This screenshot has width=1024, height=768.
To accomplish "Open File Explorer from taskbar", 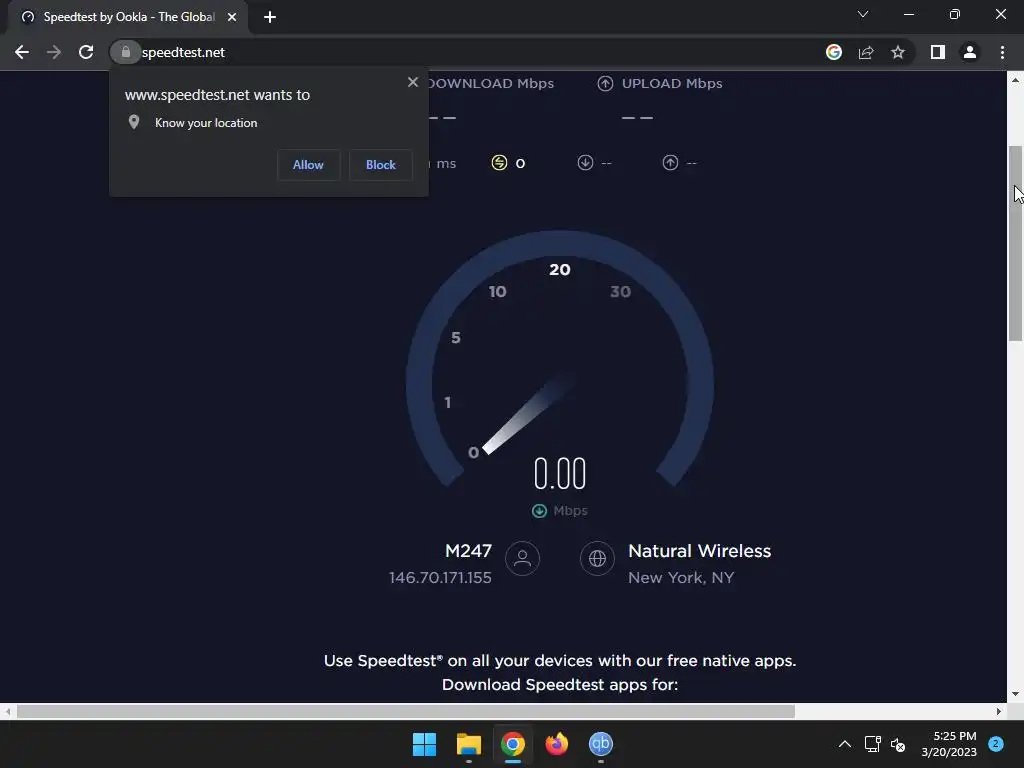I will click(469, 744).
